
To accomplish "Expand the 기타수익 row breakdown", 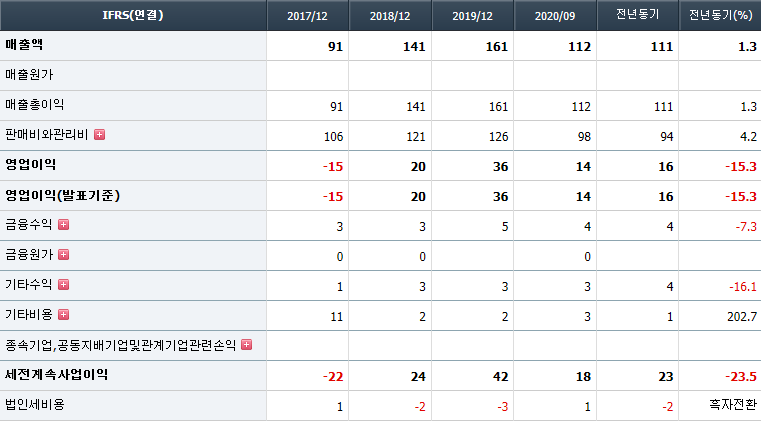I will tap(64, 285).
